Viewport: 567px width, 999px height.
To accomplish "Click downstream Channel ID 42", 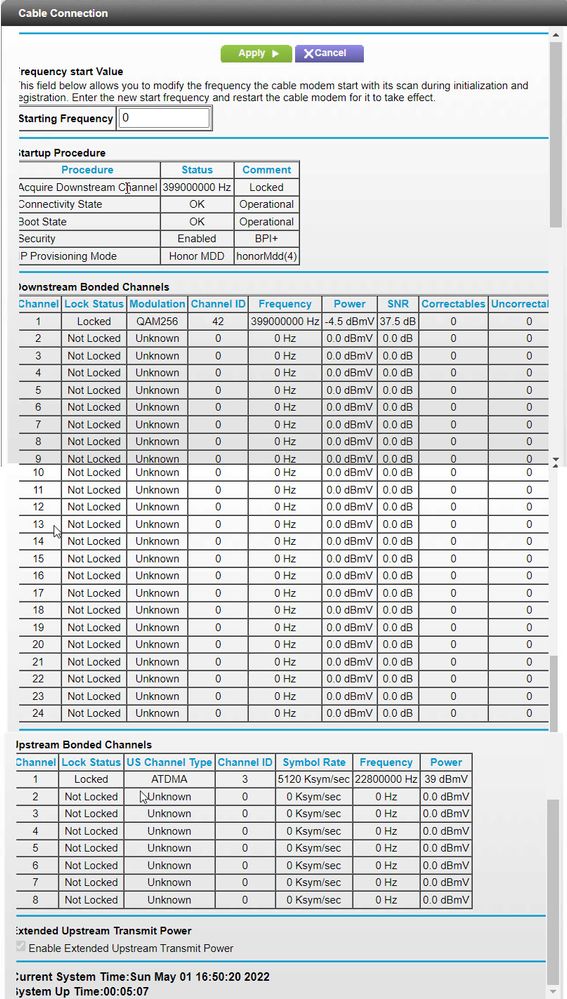I will click(x=218, y=321).
